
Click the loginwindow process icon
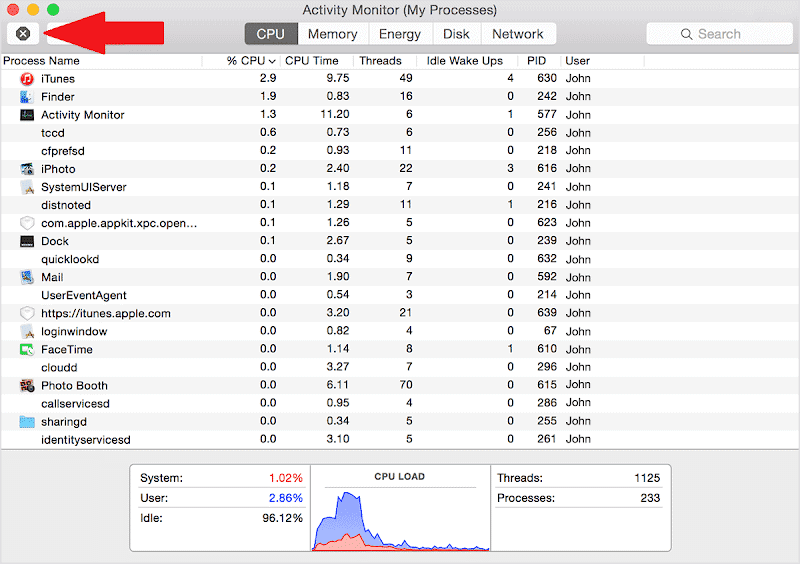(x=27, y=331)
